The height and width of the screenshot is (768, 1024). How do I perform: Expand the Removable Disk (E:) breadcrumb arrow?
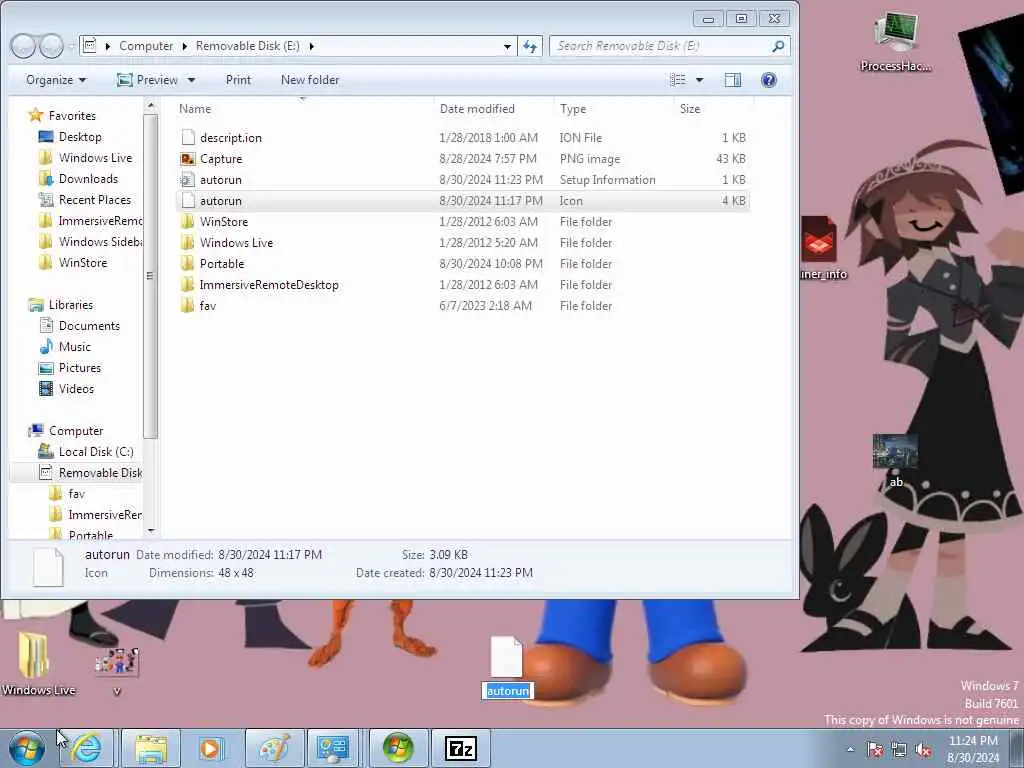(312, 46)
